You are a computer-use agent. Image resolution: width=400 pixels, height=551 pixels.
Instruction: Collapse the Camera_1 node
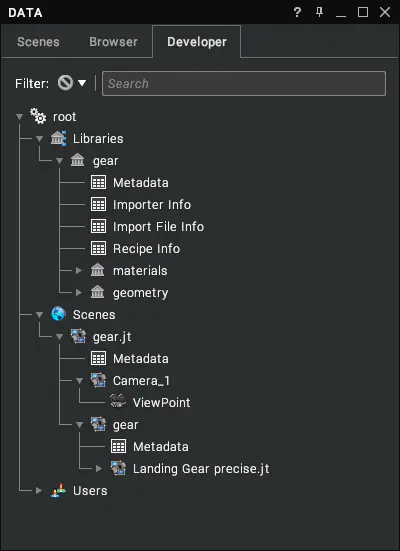pyautogui.click(x=79, y=381)
